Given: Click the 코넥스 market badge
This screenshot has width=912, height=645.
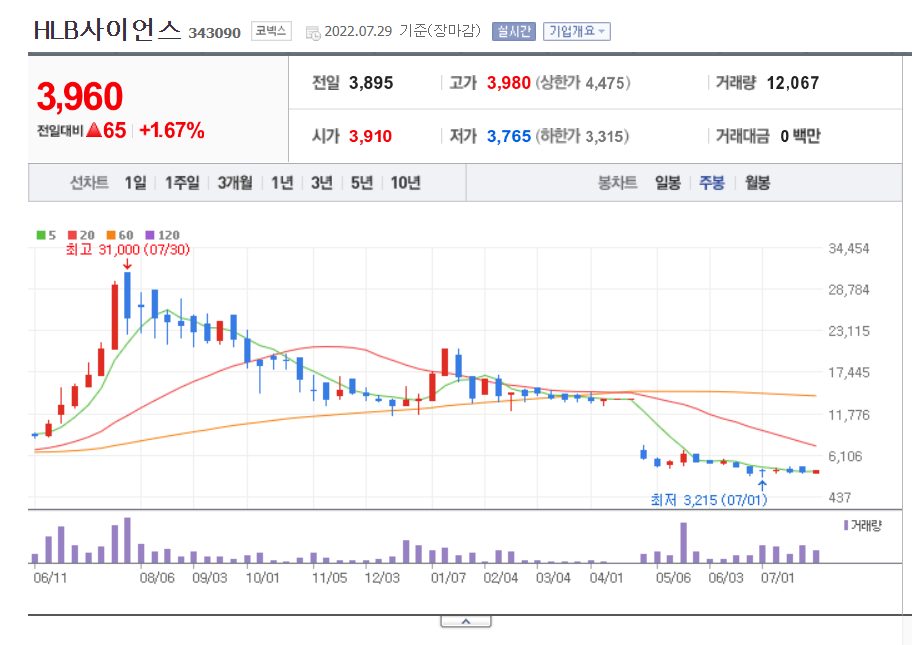Looking at the screenshot, I should (x=271, y=31).
